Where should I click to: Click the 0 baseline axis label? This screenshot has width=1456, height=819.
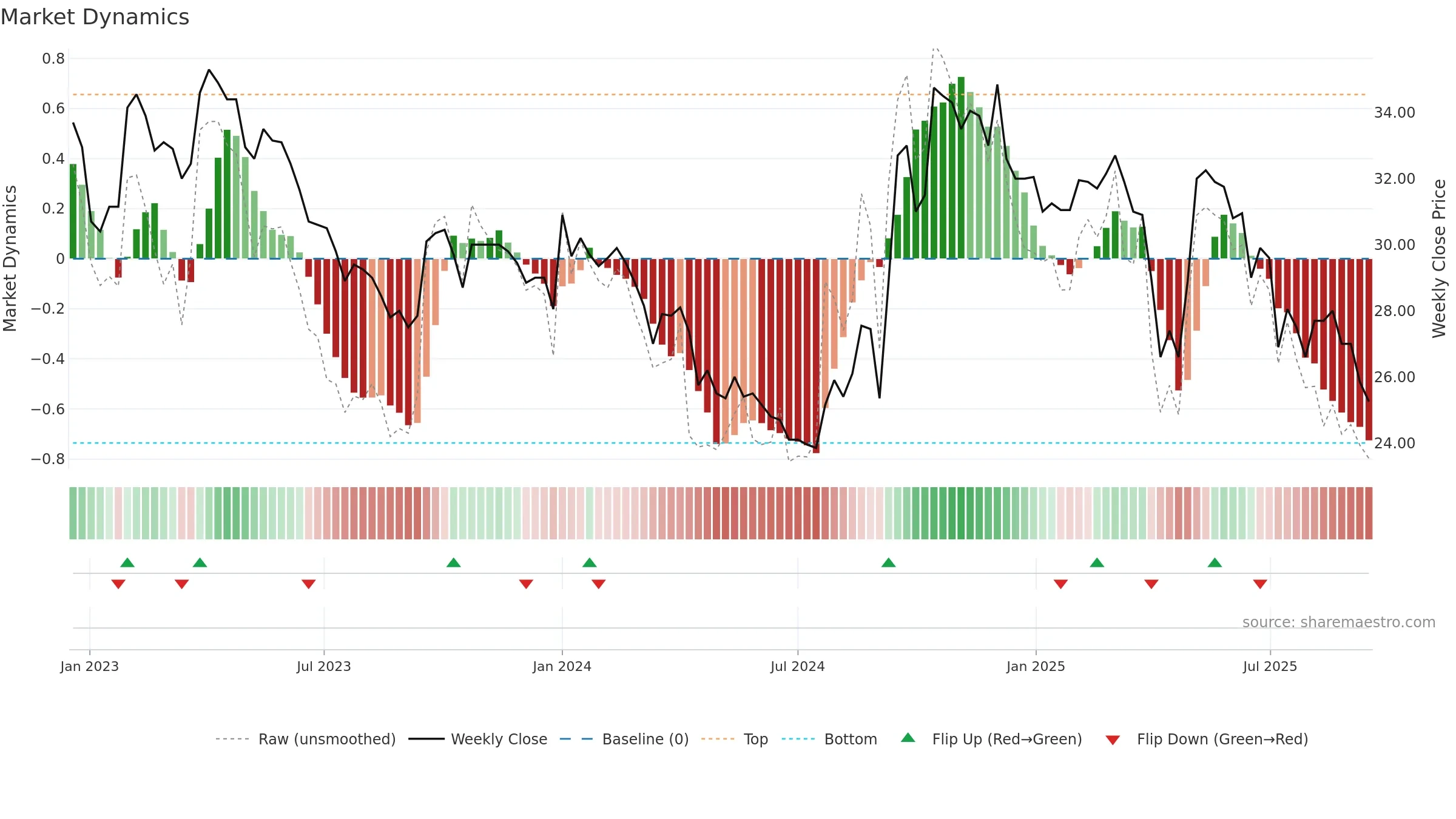pos(60,259)
